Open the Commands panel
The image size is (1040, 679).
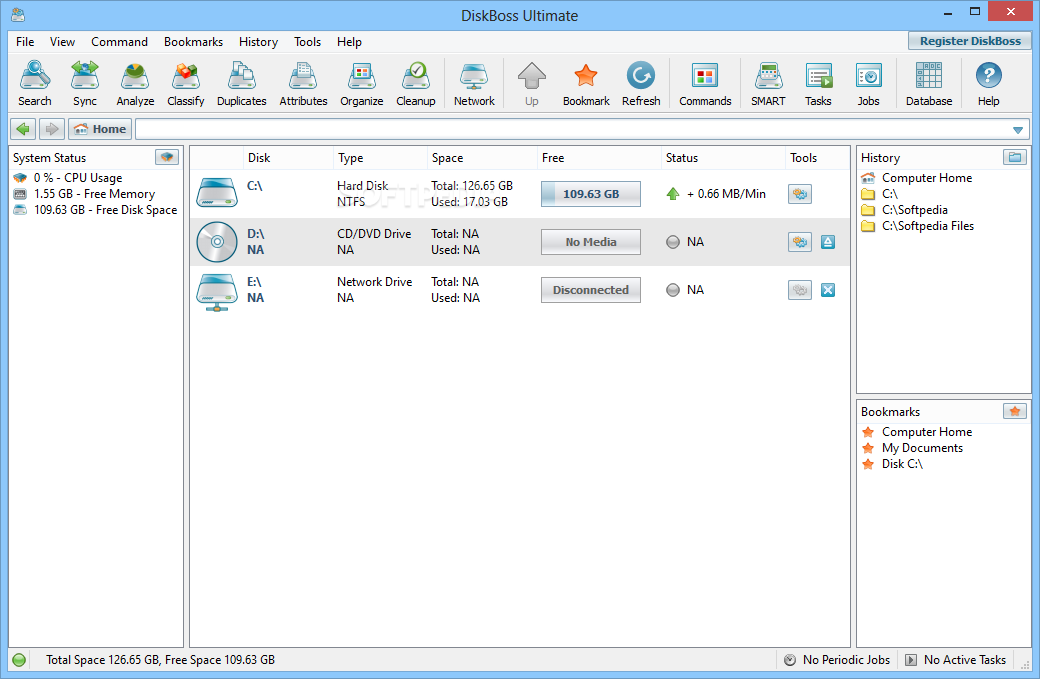pyautogui.click(x=705, y=84)
